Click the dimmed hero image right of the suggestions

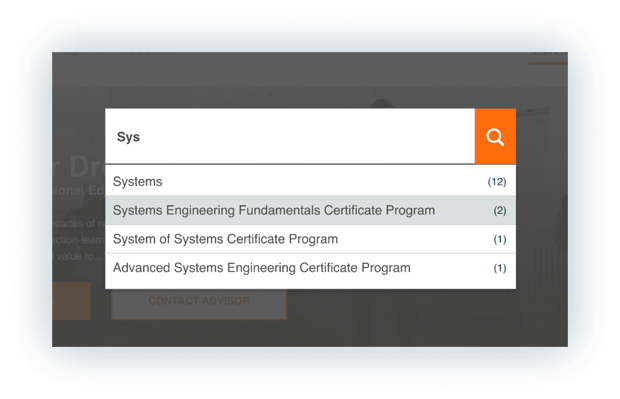click(x=542, y=217)
